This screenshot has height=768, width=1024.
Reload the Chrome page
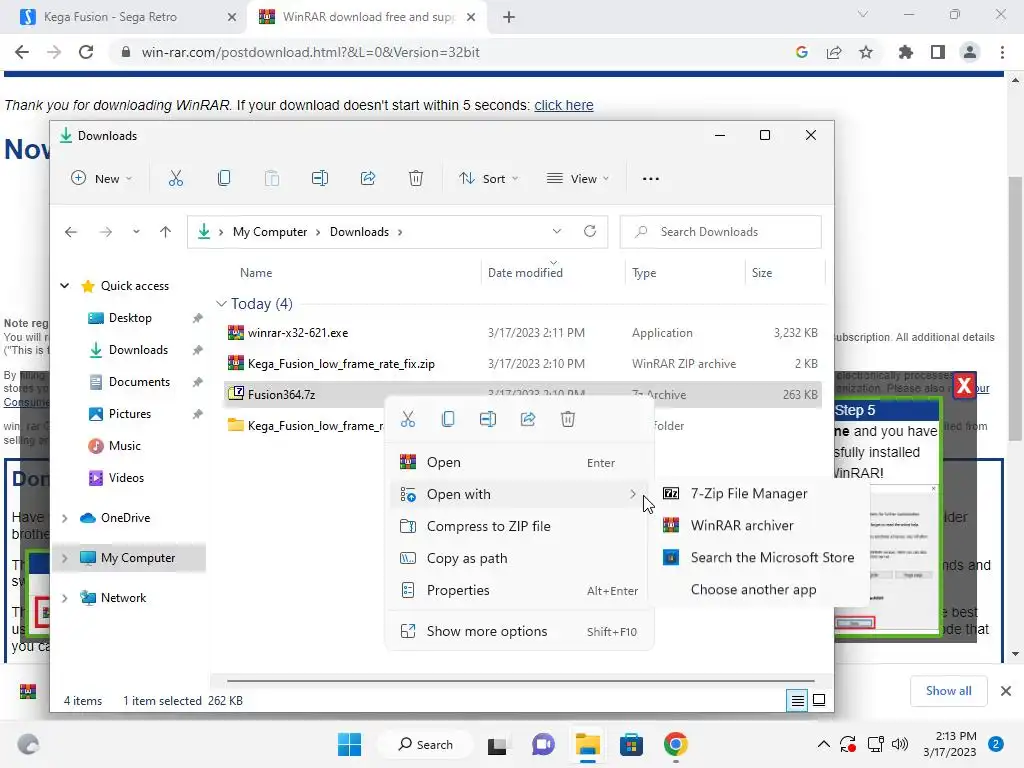[x=86, y=52]
